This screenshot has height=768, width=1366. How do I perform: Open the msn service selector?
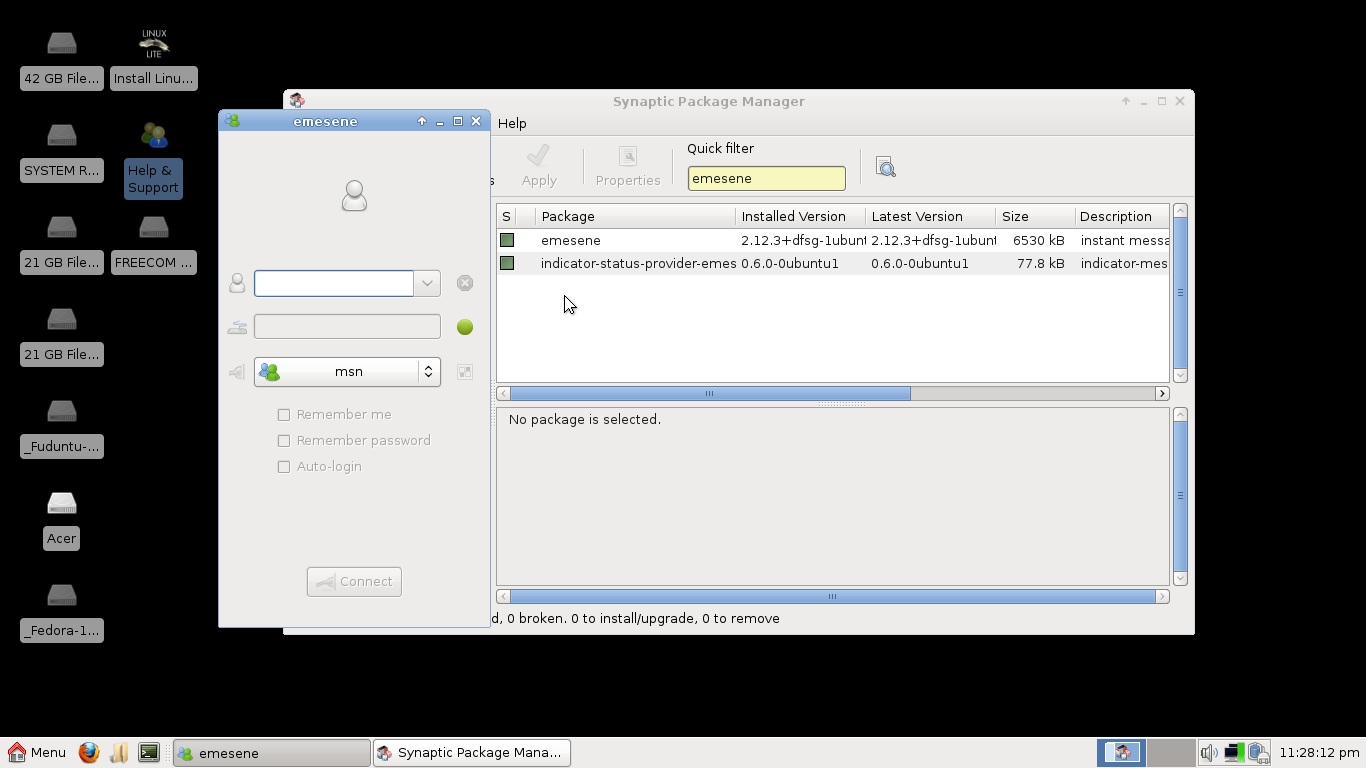tap(347, 372)
